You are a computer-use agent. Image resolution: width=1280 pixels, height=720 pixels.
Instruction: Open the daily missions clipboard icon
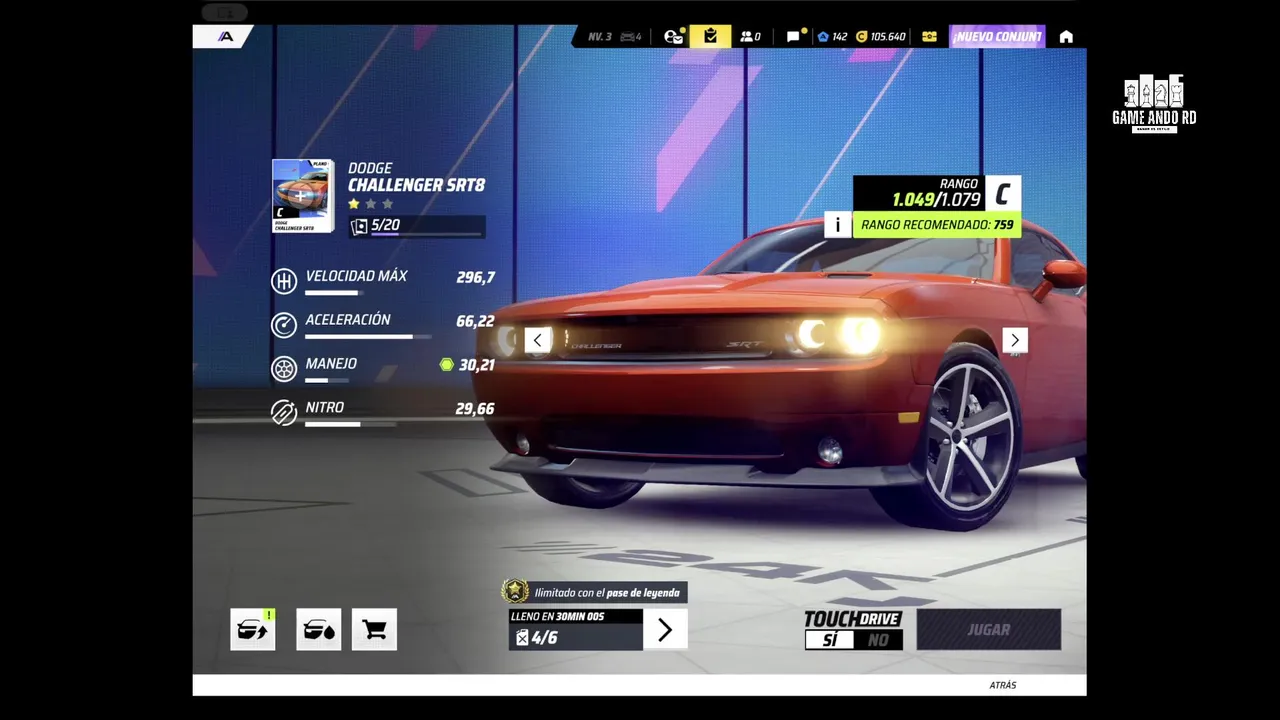(710, 37)
